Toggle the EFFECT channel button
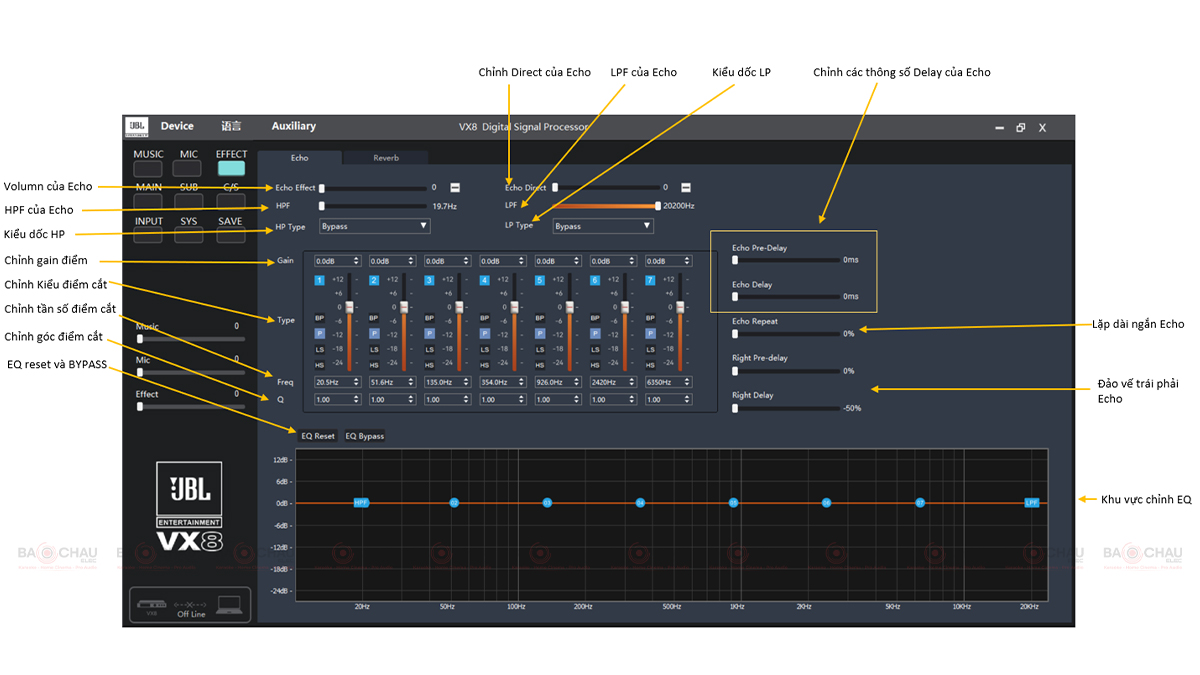 231,167
